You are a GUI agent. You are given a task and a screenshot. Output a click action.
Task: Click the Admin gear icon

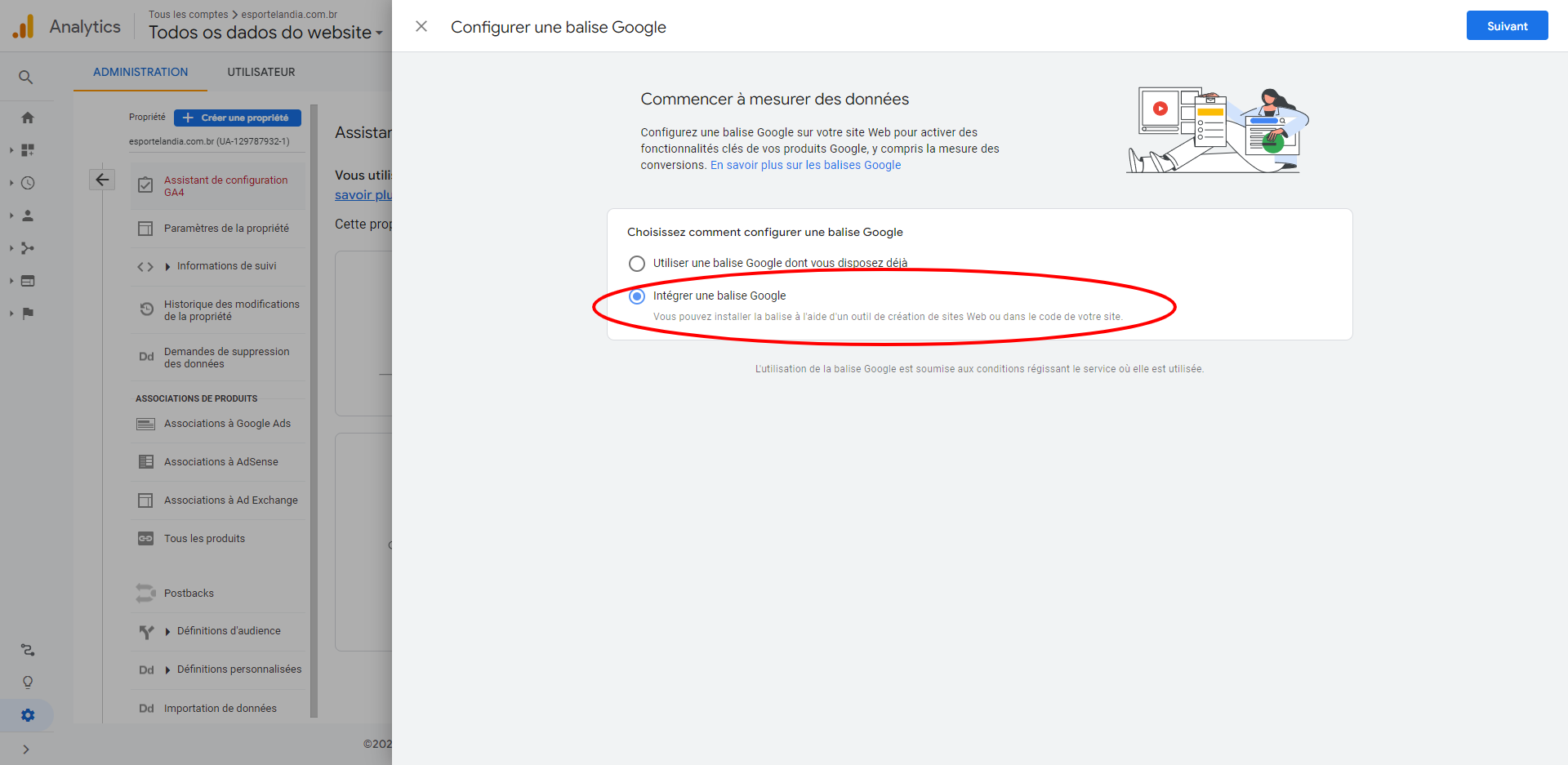(x=28, y=715)
